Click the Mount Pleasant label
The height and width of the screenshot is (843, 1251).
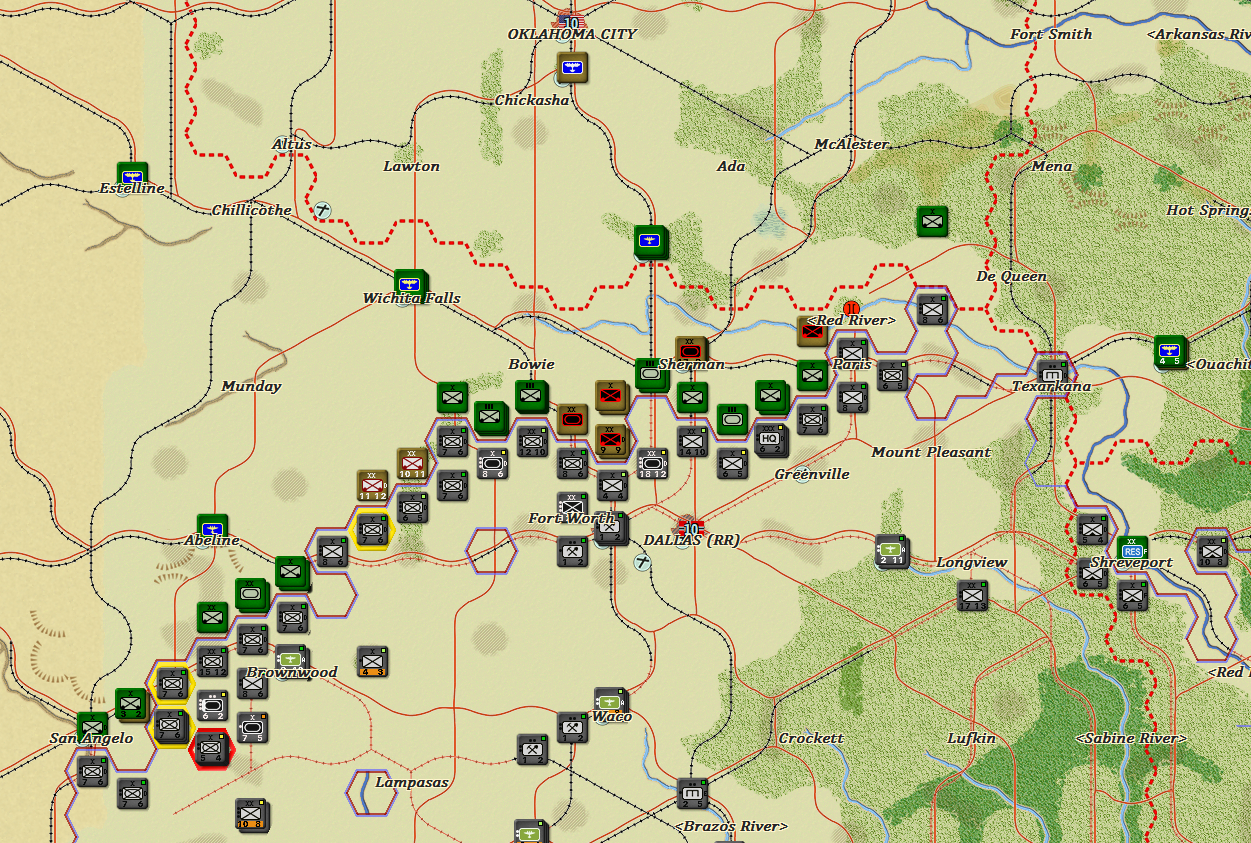click(931, 452)
